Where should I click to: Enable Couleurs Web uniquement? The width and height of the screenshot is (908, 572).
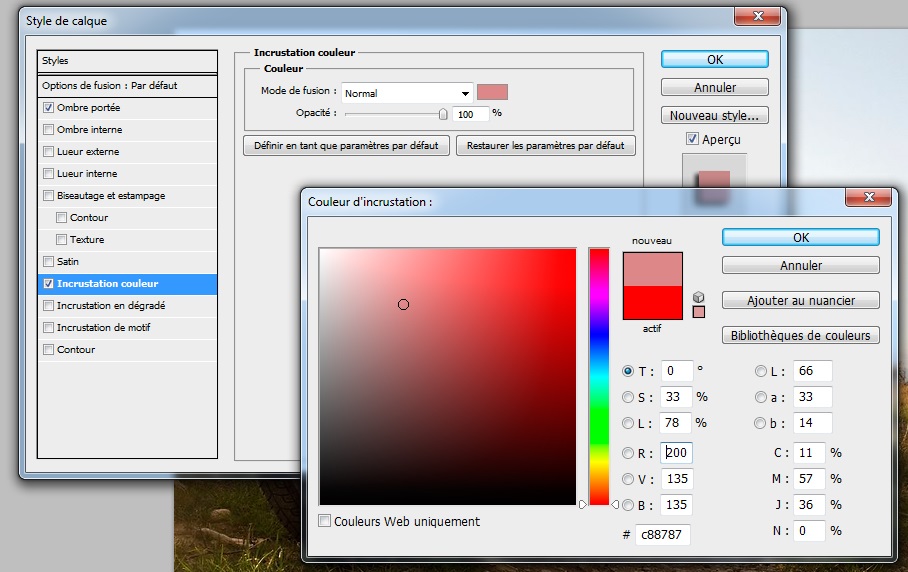point(325,521)
